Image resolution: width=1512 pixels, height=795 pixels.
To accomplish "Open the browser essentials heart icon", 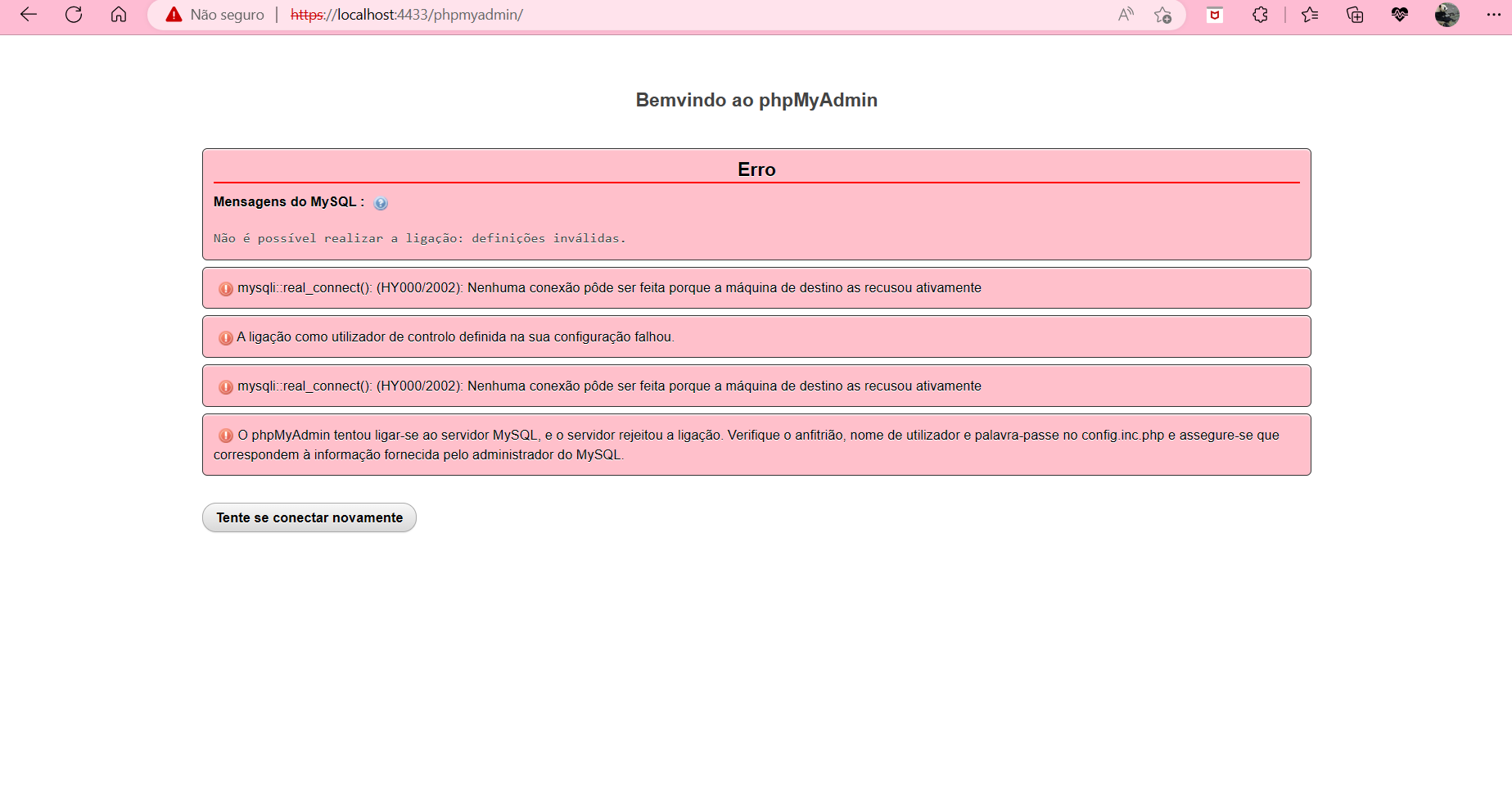I will pos(1400,15).
